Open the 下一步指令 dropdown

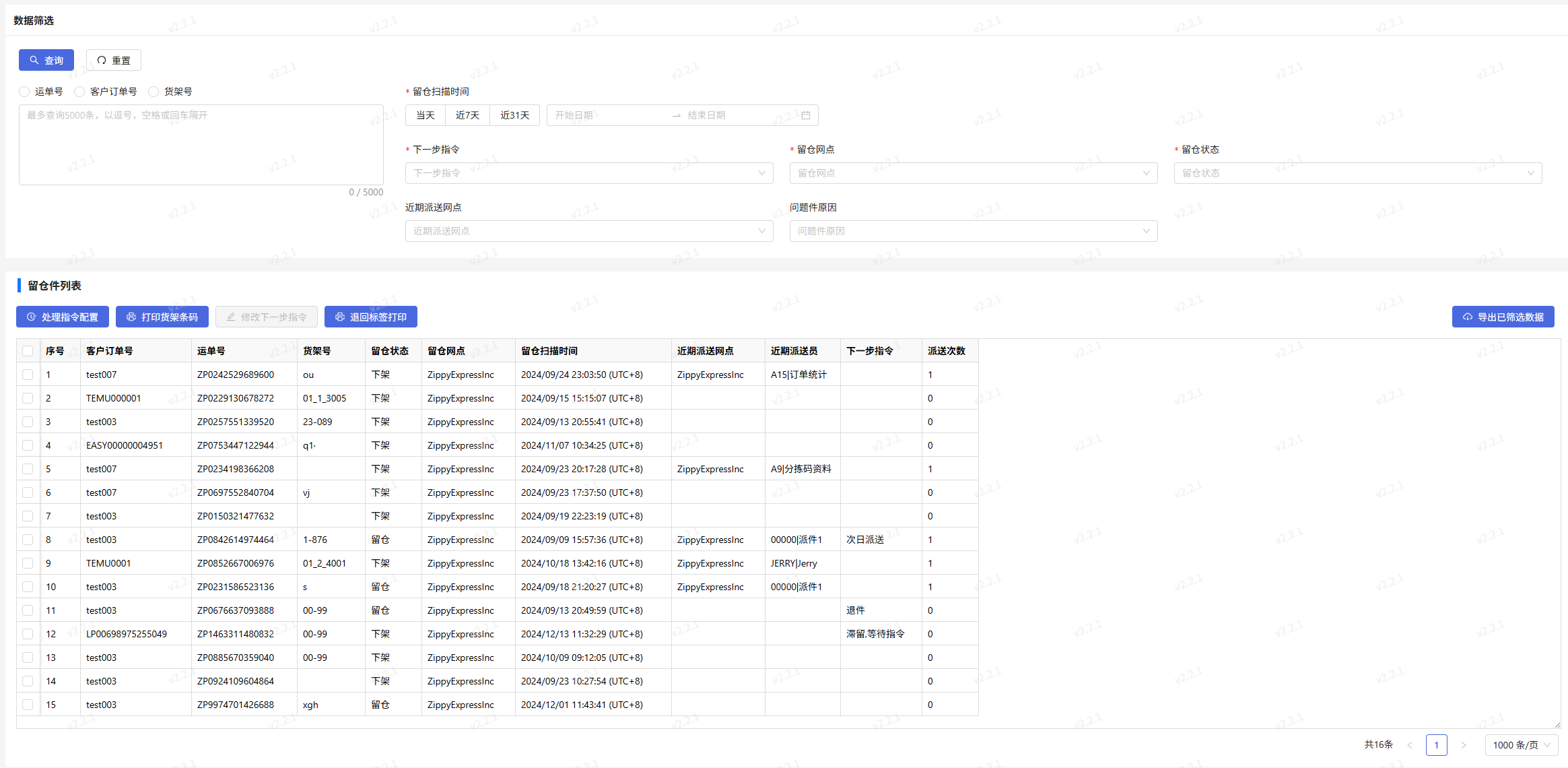coord(588,173)
